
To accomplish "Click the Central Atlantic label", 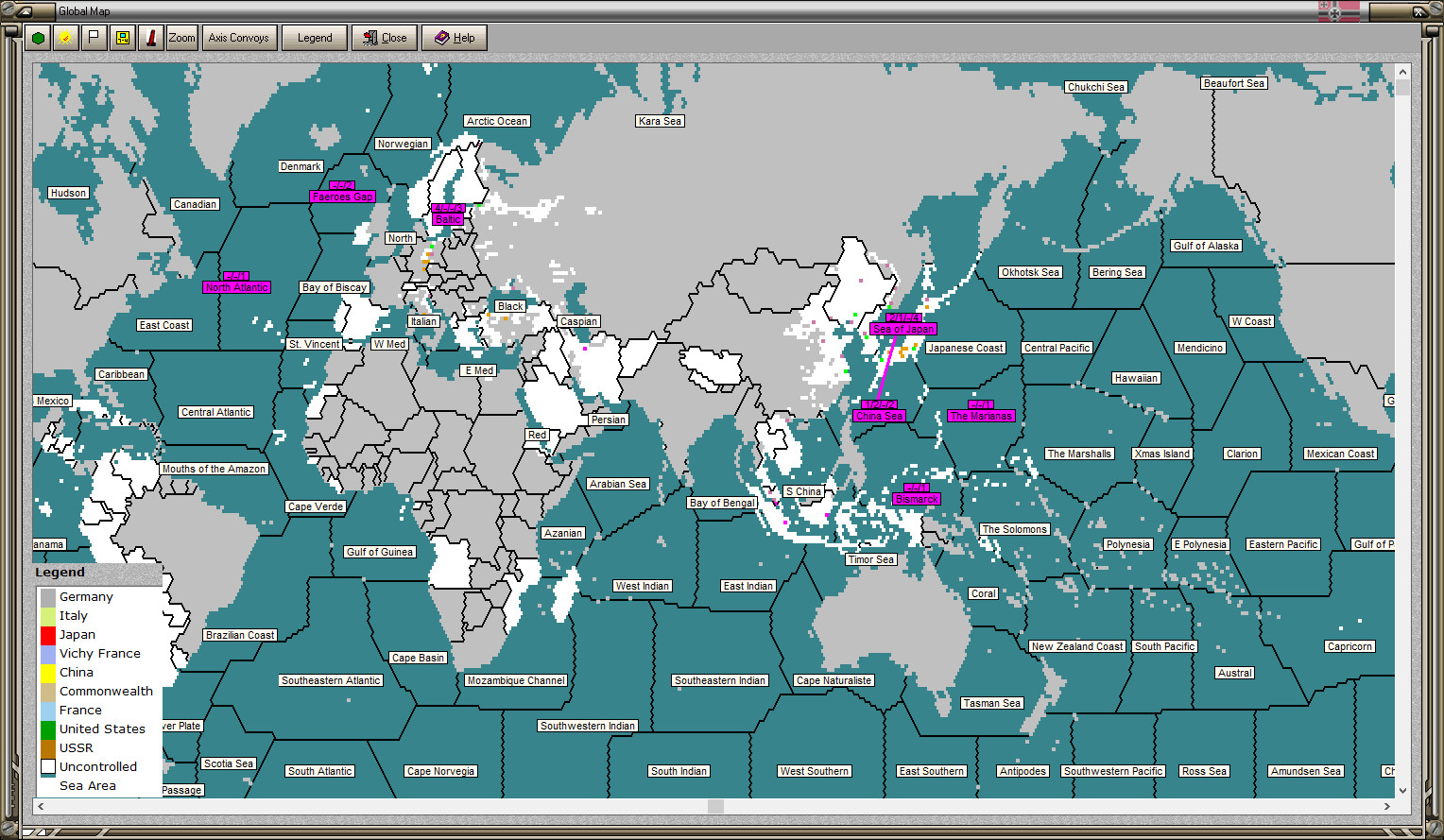I will 216,412.
